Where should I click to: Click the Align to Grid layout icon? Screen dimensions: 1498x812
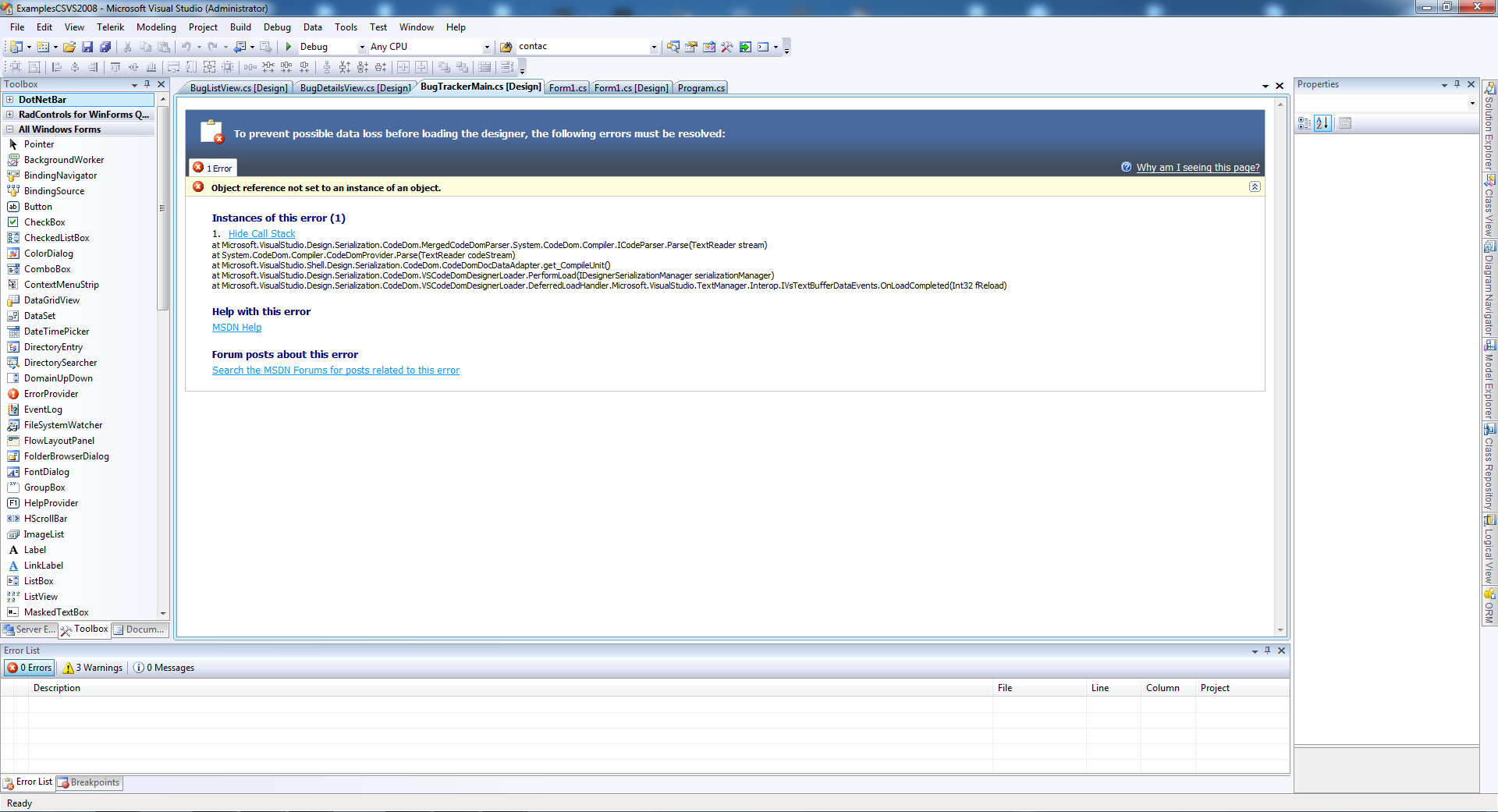(x=16, y=67)
